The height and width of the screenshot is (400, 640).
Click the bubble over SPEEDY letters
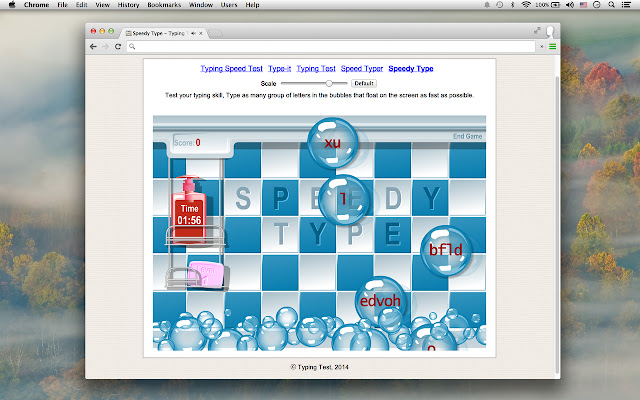pyautogui.click(x=344, y=200)
